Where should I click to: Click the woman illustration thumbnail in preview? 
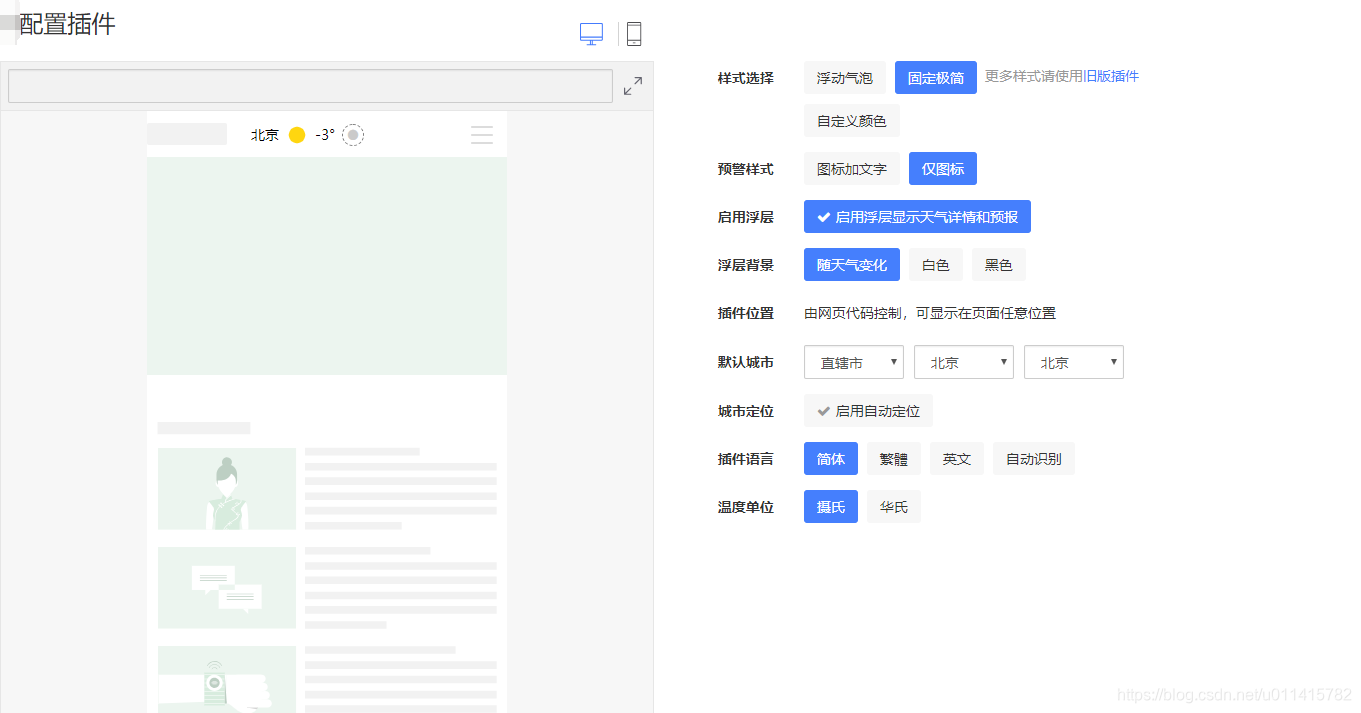pyautogui.click(x=227, y=489)
